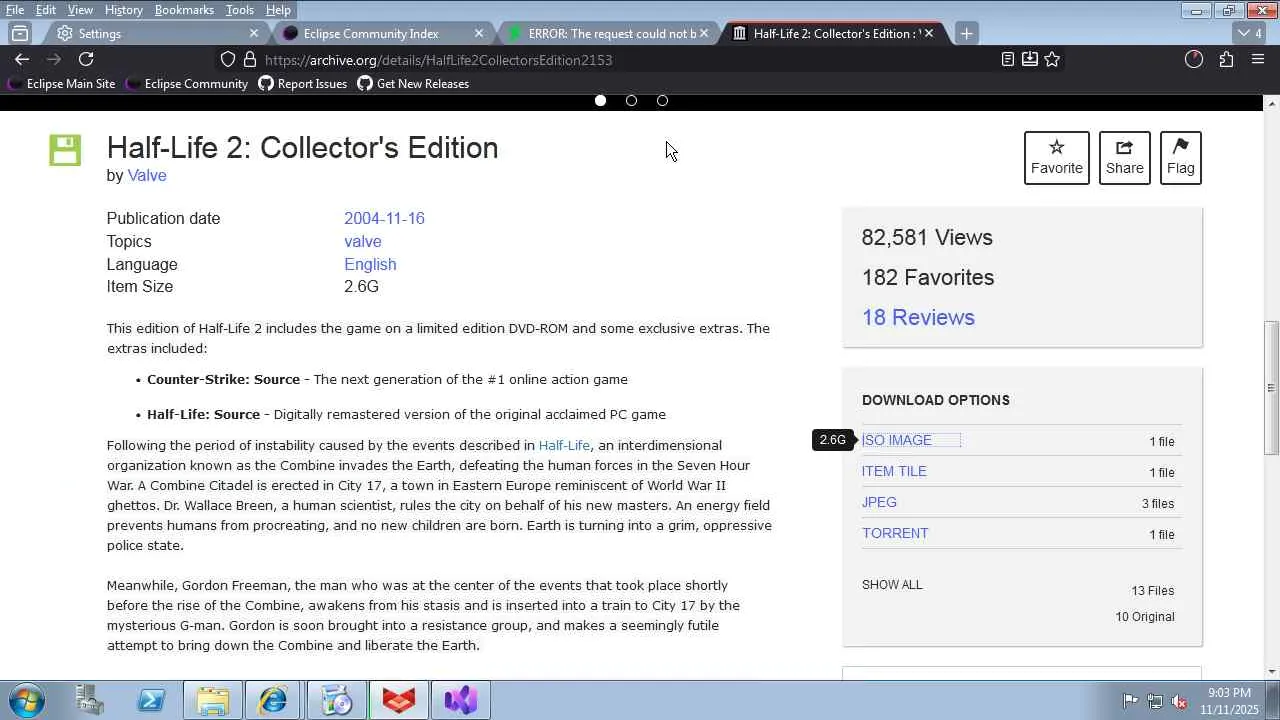The image size is (1280, 720).
Task: Expand SHOW ALL download files
Action: (892, 585)
